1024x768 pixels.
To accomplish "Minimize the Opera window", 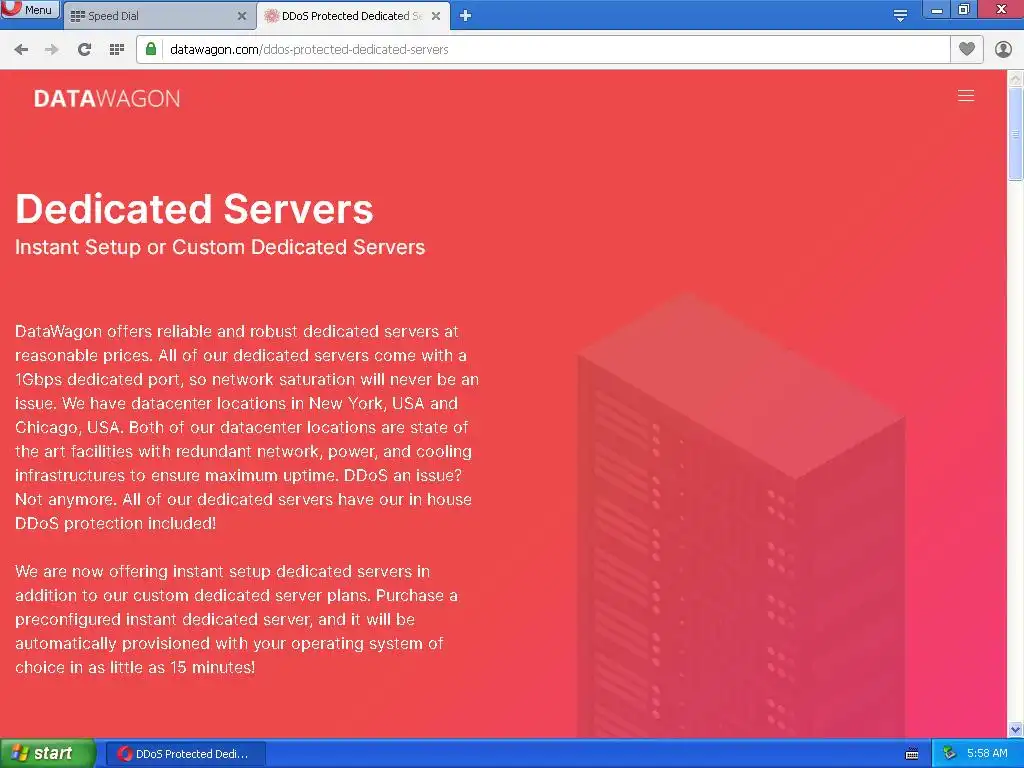I will [937, 10].
